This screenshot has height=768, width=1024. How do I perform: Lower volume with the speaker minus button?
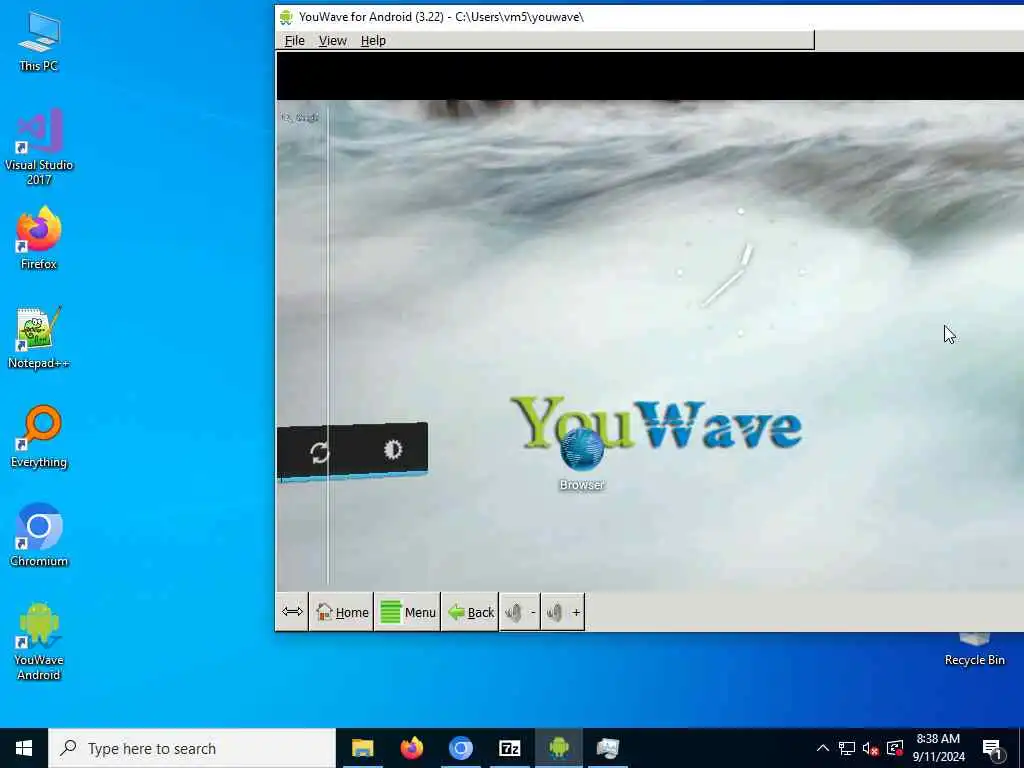[520, 612]
